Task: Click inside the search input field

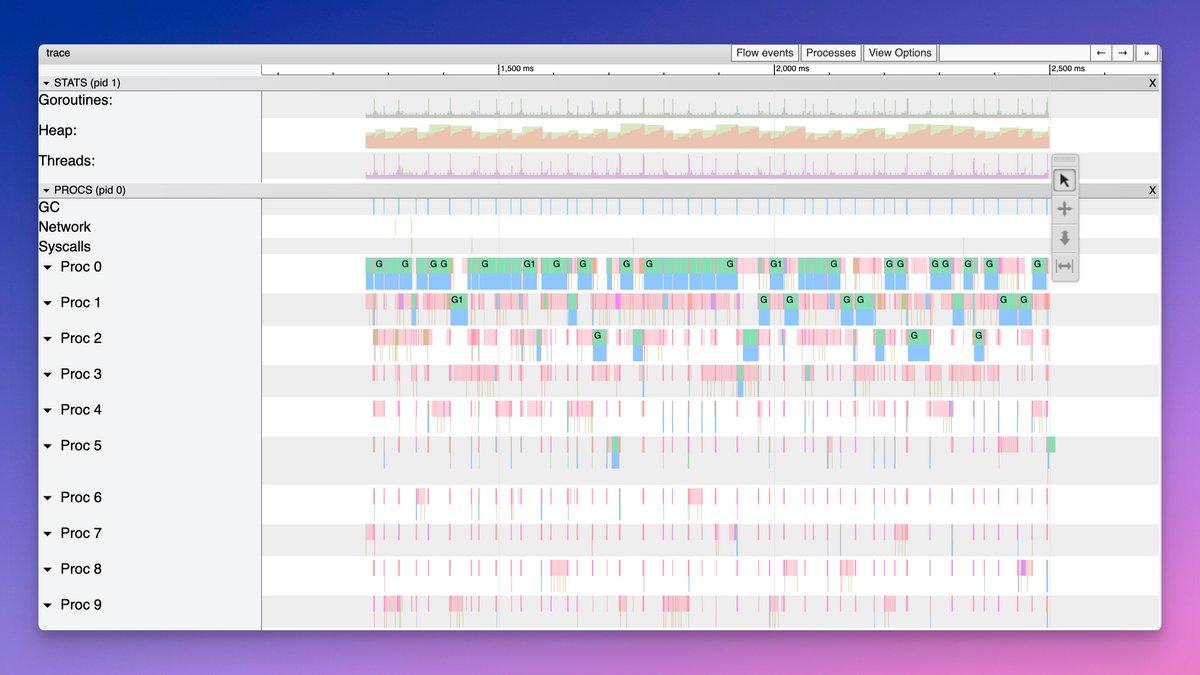Action: (1014, 52)
